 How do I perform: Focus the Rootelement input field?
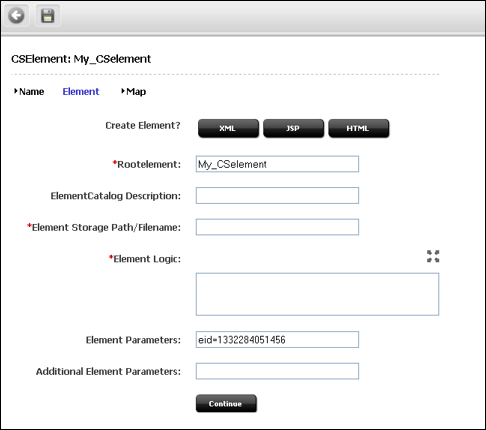click(x=277, y=164)
